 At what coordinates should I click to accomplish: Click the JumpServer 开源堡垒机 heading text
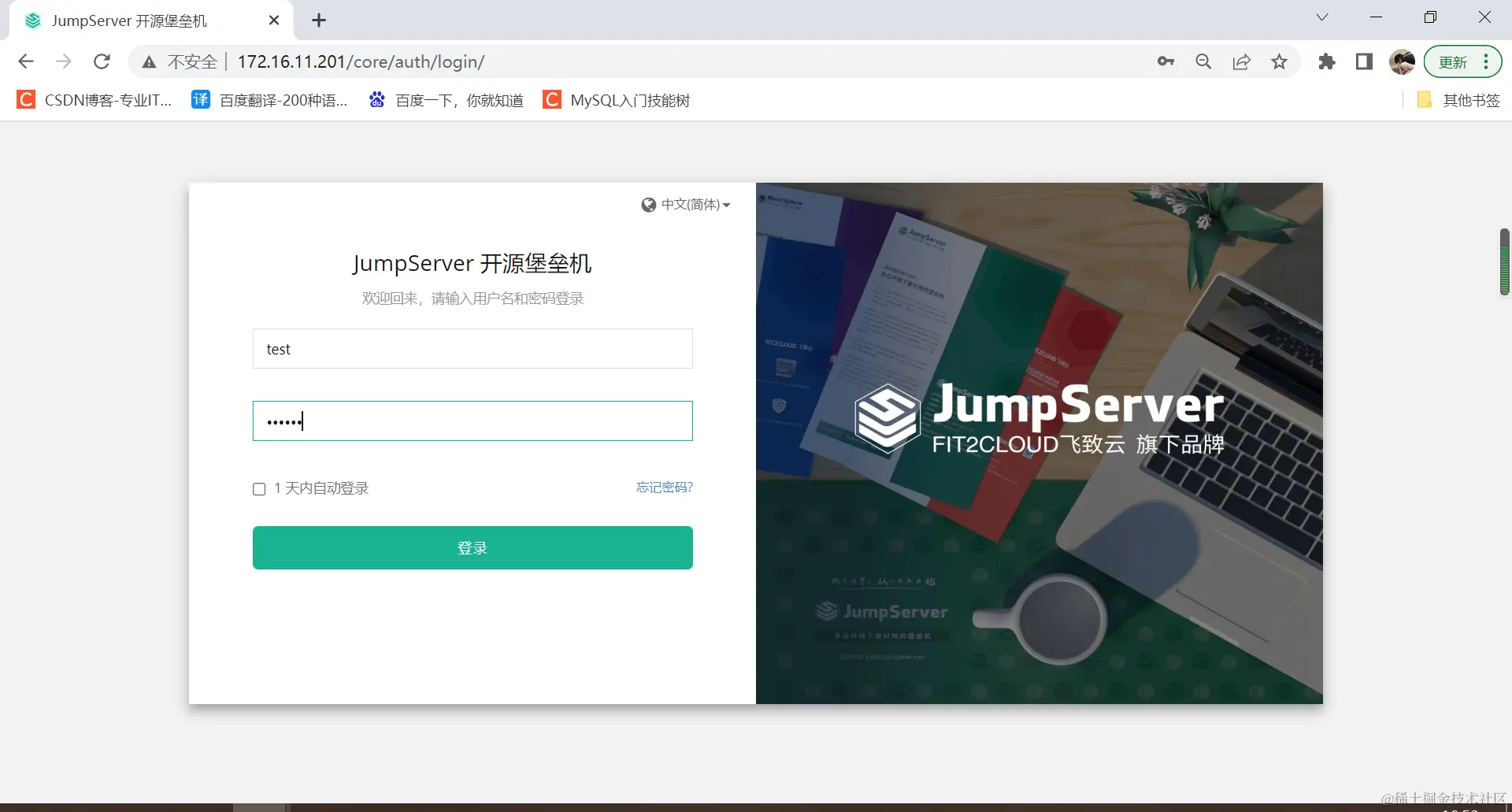[x=472, y=263]
